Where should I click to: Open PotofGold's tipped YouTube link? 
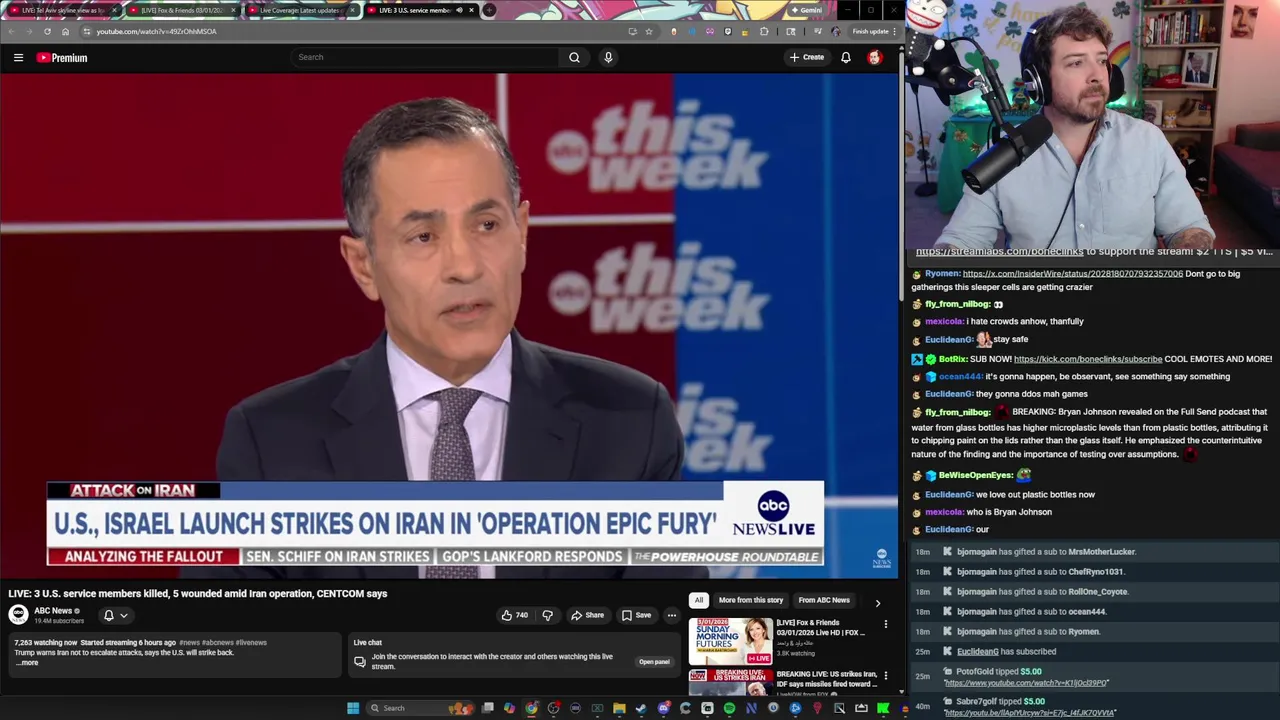pyautogui.click(x=1026, y=683)
